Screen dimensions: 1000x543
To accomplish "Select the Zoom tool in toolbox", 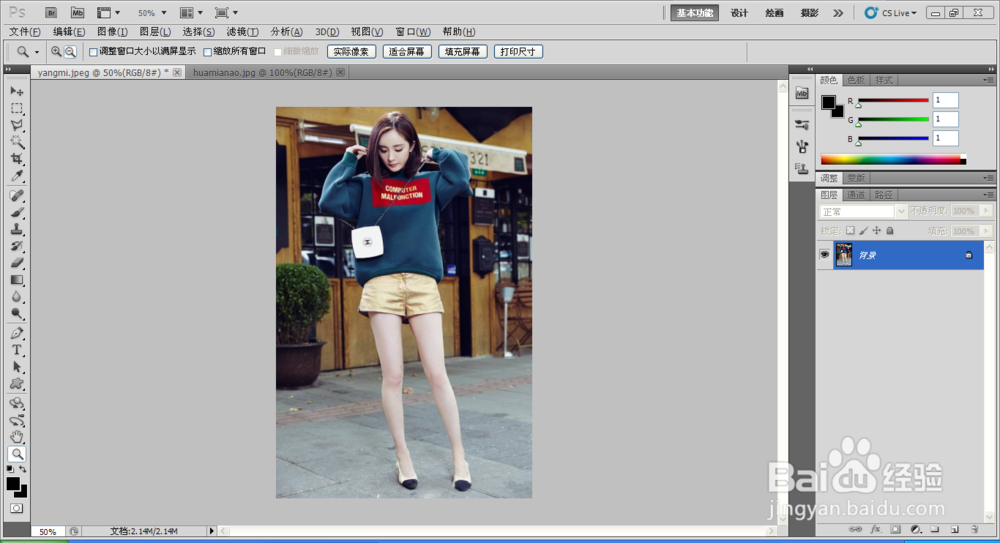I will pos(17,454).
